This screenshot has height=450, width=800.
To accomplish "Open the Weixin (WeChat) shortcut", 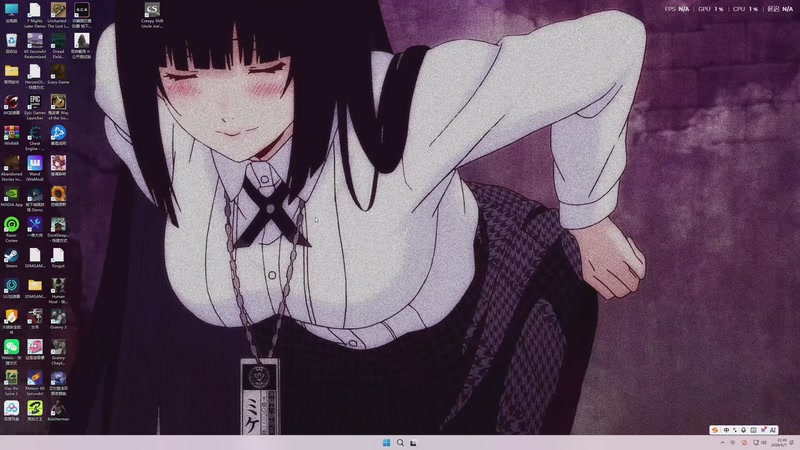I will click(11, 352).
